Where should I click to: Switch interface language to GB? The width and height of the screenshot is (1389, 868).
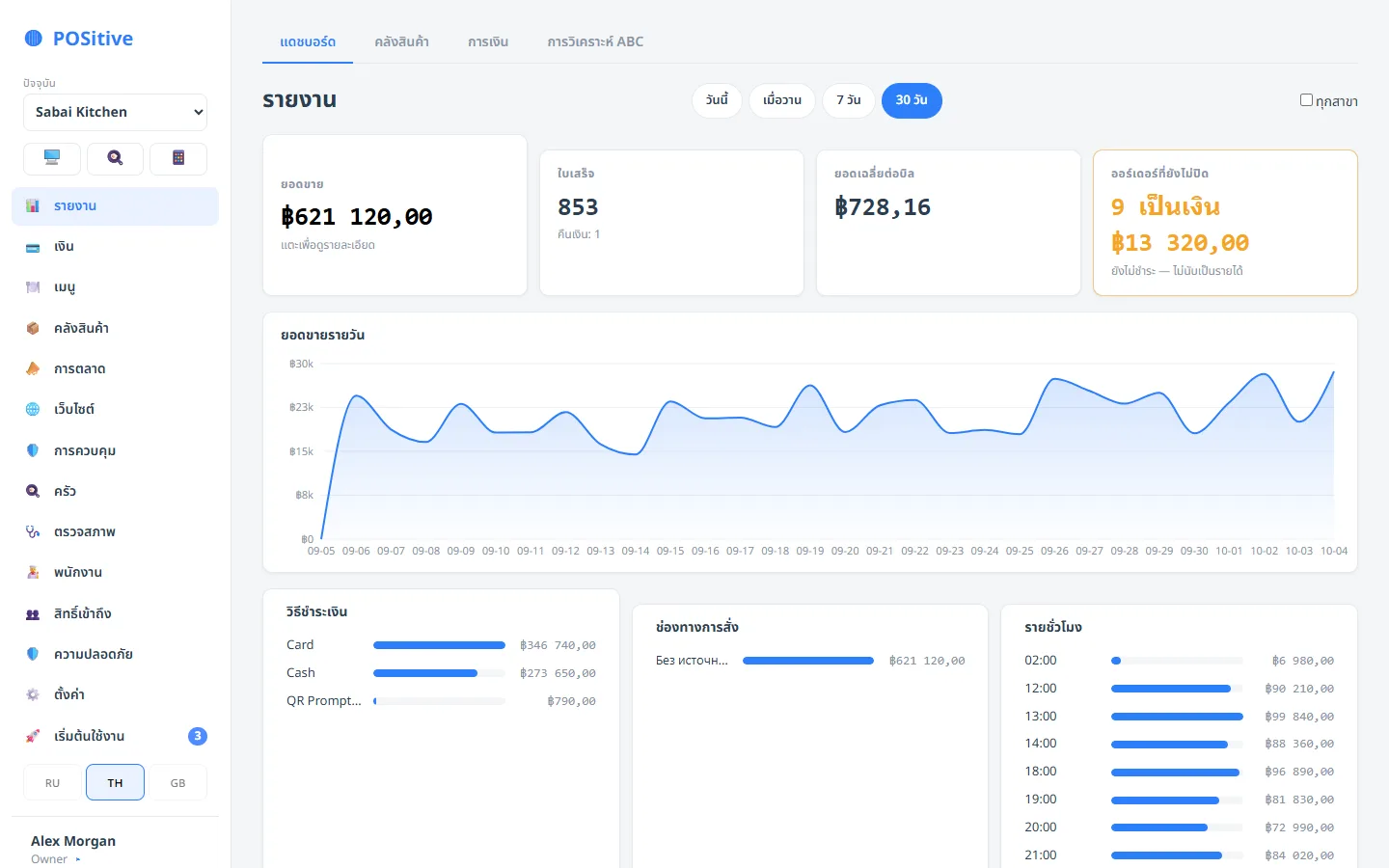pyautogui.click(x=178, y=783)
